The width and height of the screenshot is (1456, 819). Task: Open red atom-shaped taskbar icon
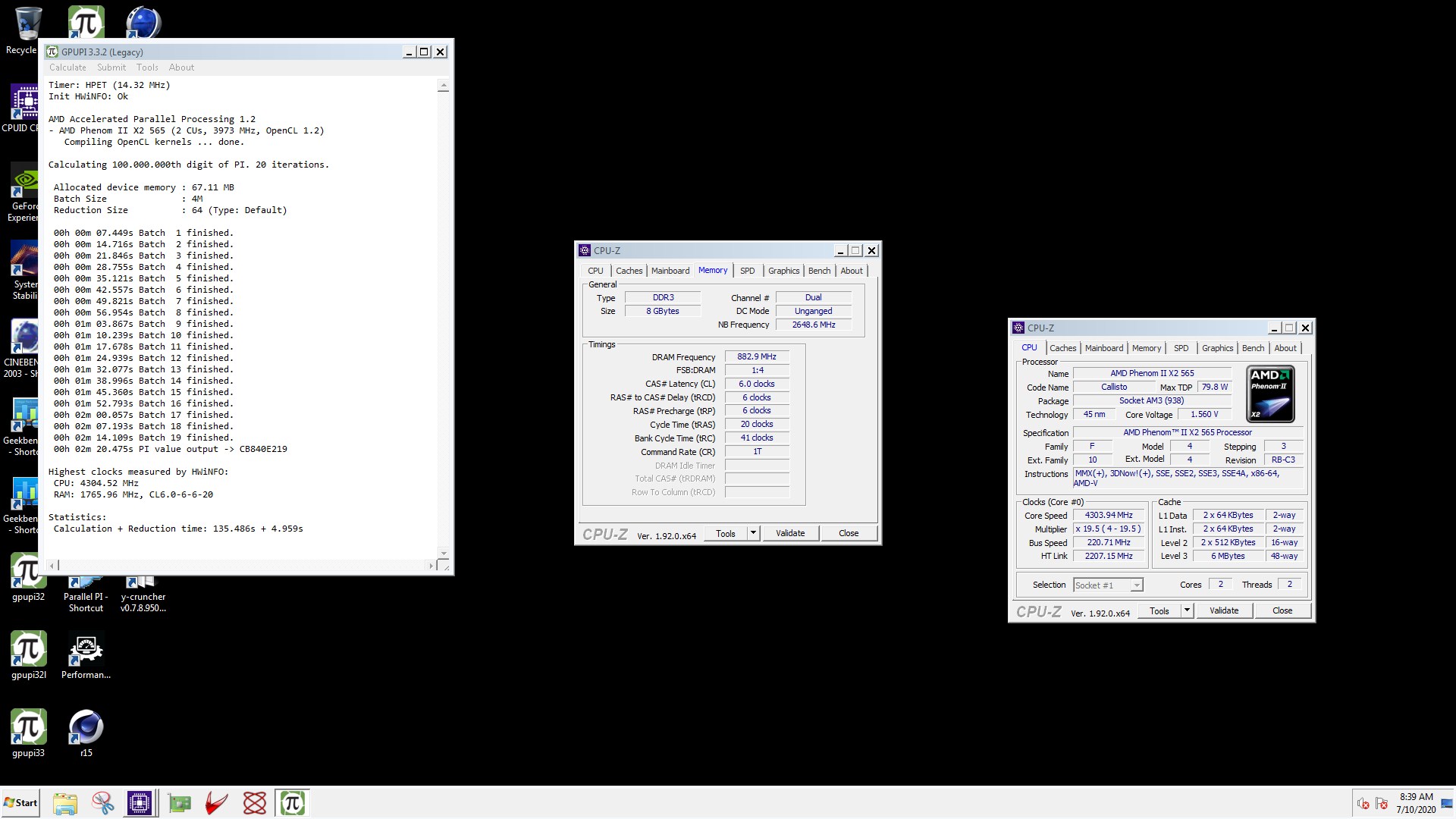click(x=255, y=803)
